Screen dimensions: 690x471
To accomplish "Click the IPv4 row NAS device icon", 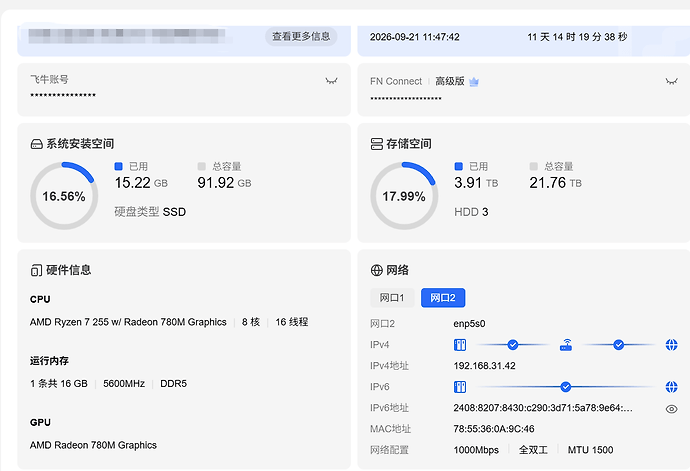I will click(460, 345).
